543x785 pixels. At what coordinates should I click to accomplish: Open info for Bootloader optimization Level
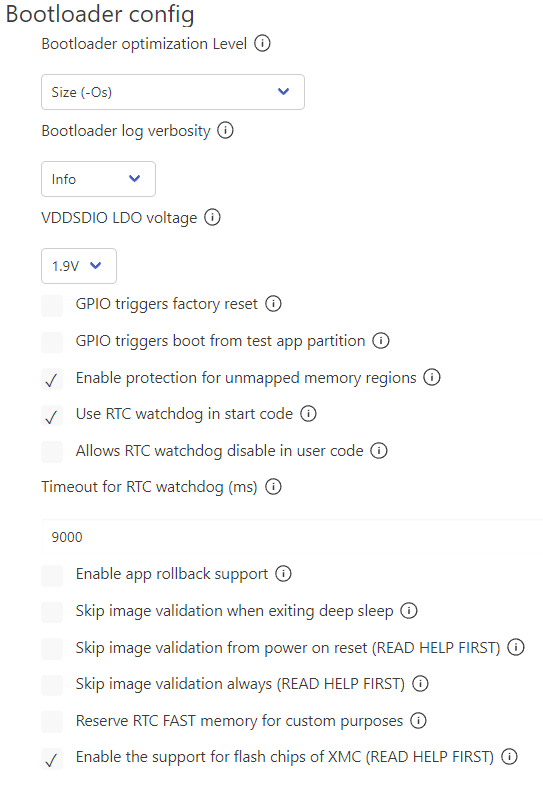pyautogui.click(x=262, y=43)
